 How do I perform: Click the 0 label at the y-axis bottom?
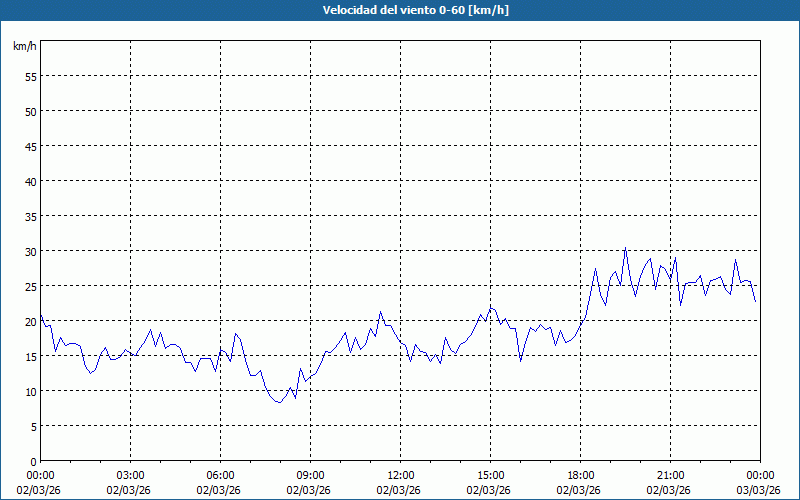point(33,461)
